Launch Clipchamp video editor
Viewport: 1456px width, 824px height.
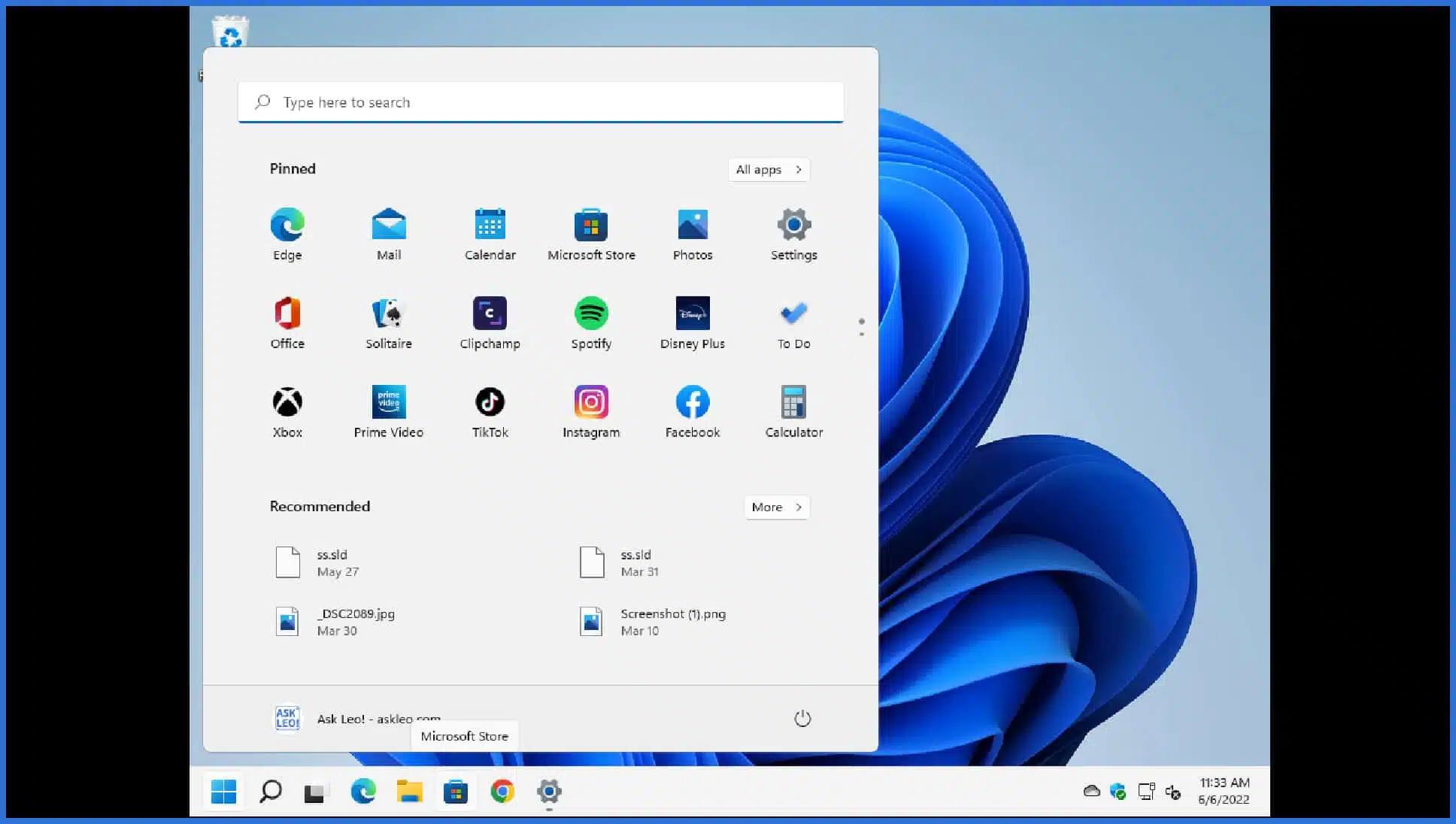click(x=490, y=323)
